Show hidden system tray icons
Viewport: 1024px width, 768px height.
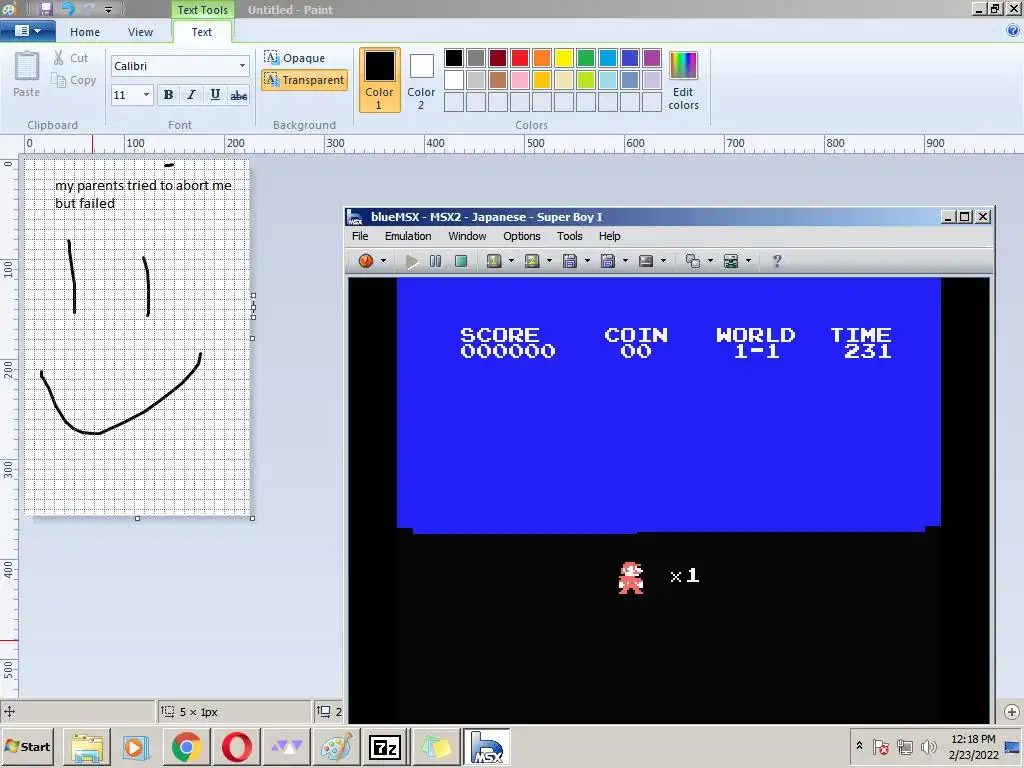(859, 746)
